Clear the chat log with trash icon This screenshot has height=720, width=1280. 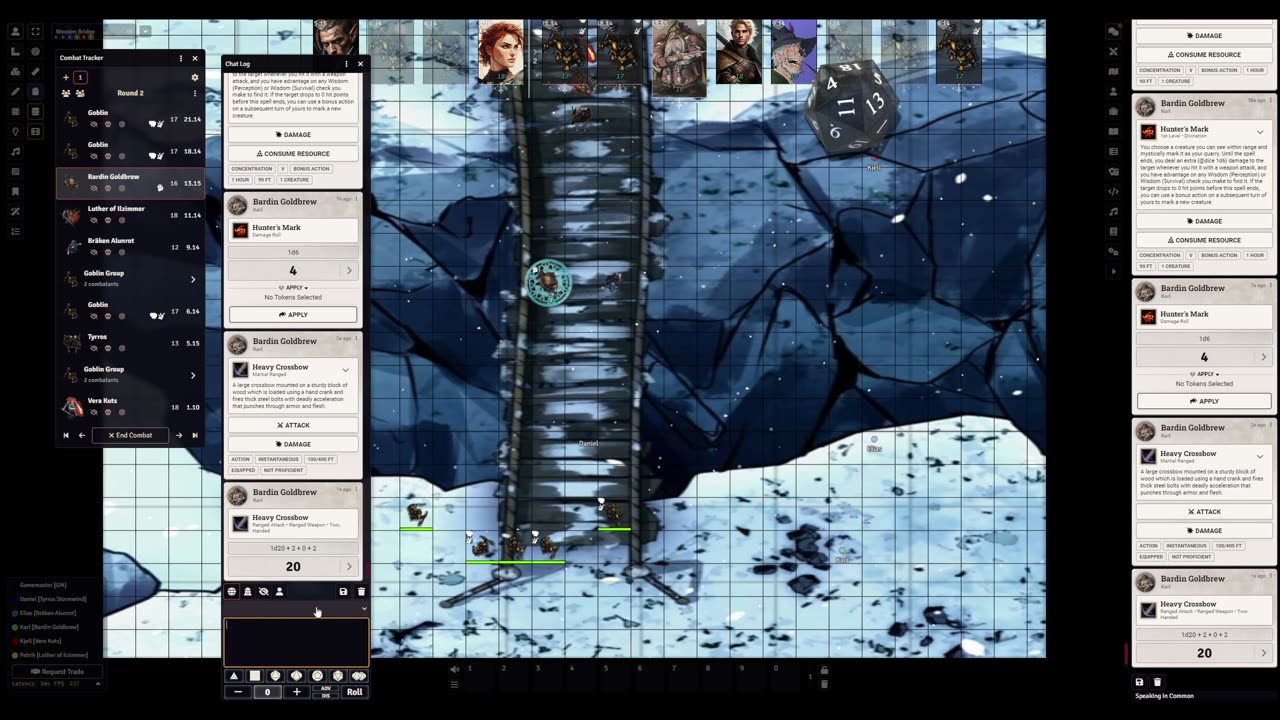(361, 592)
